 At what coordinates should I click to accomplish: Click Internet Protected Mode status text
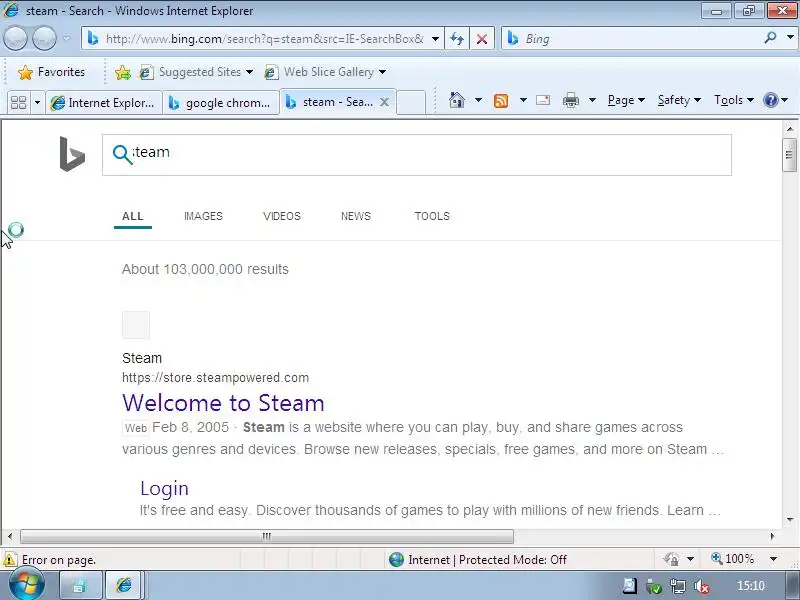(487, 560)
